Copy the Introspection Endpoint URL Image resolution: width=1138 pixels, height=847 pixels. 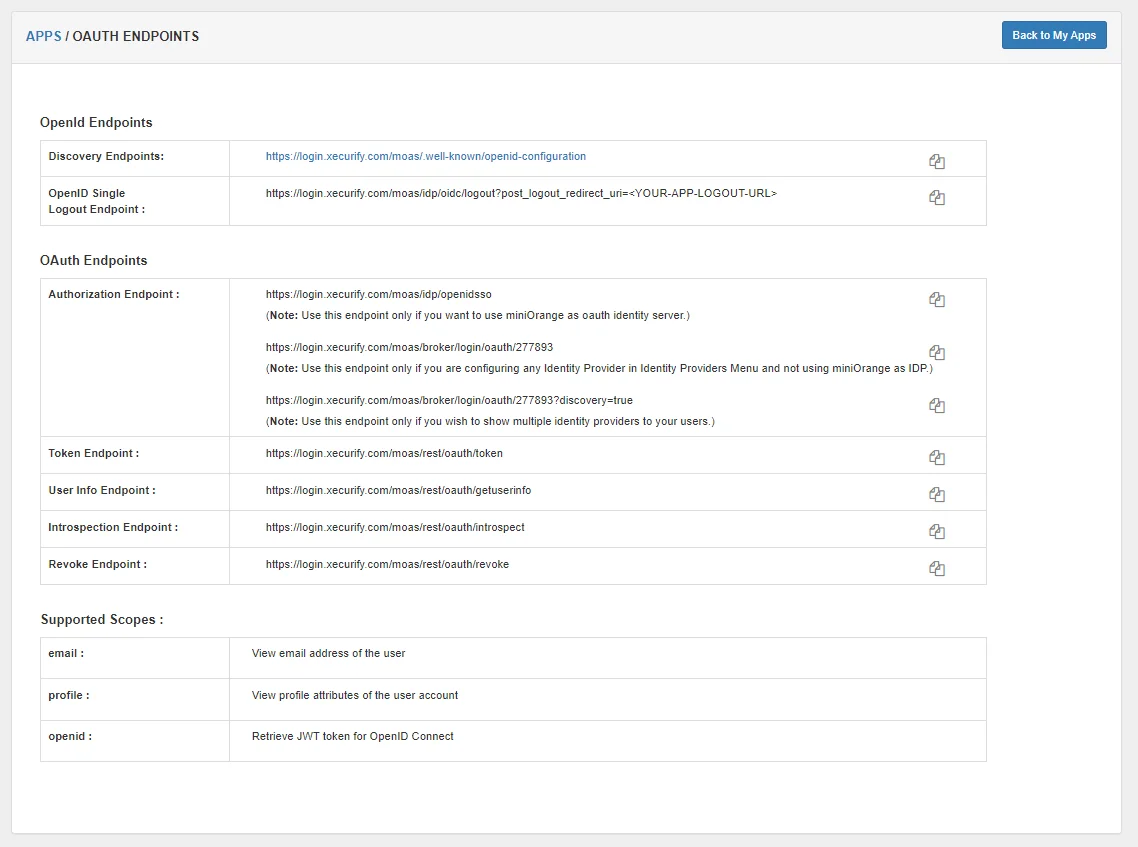[x=937, y=531]
